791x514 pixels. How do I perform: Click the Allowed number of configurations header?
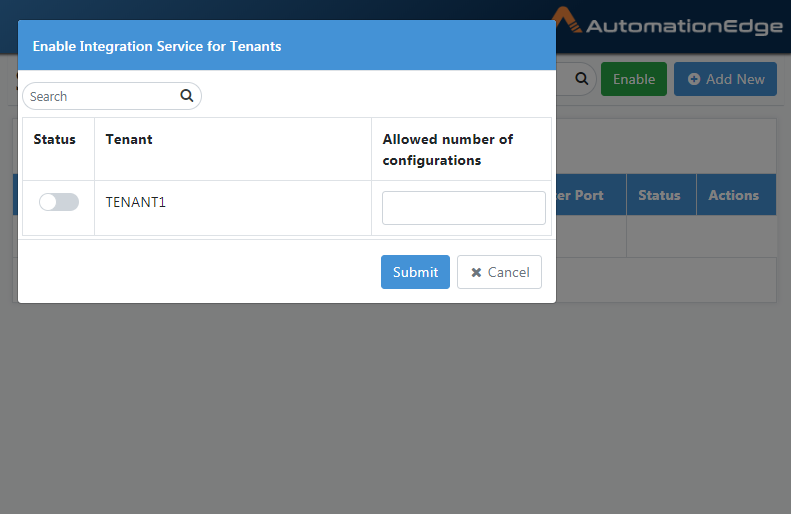click(x=447, y=150)
